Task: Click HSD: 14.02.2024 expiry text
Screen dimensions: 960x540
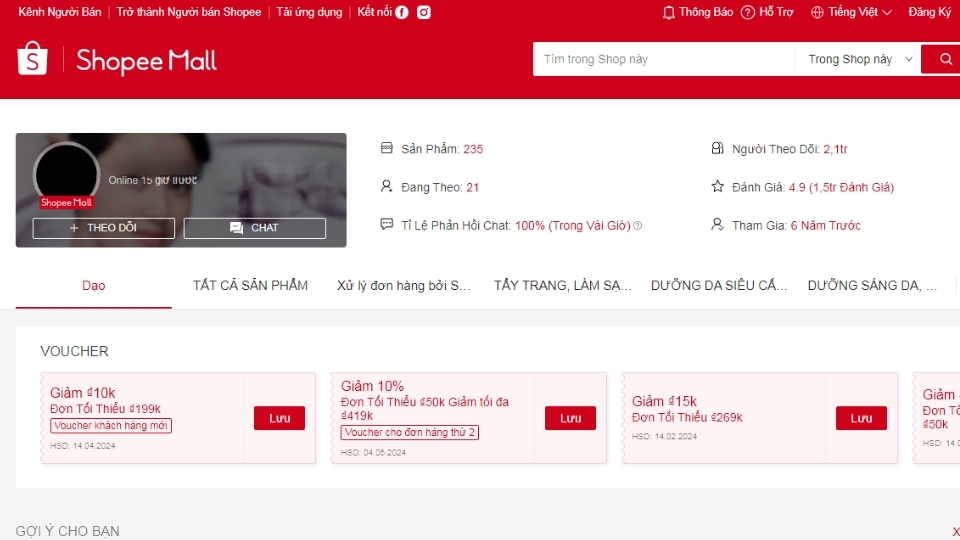Action: tap(664, 437)
